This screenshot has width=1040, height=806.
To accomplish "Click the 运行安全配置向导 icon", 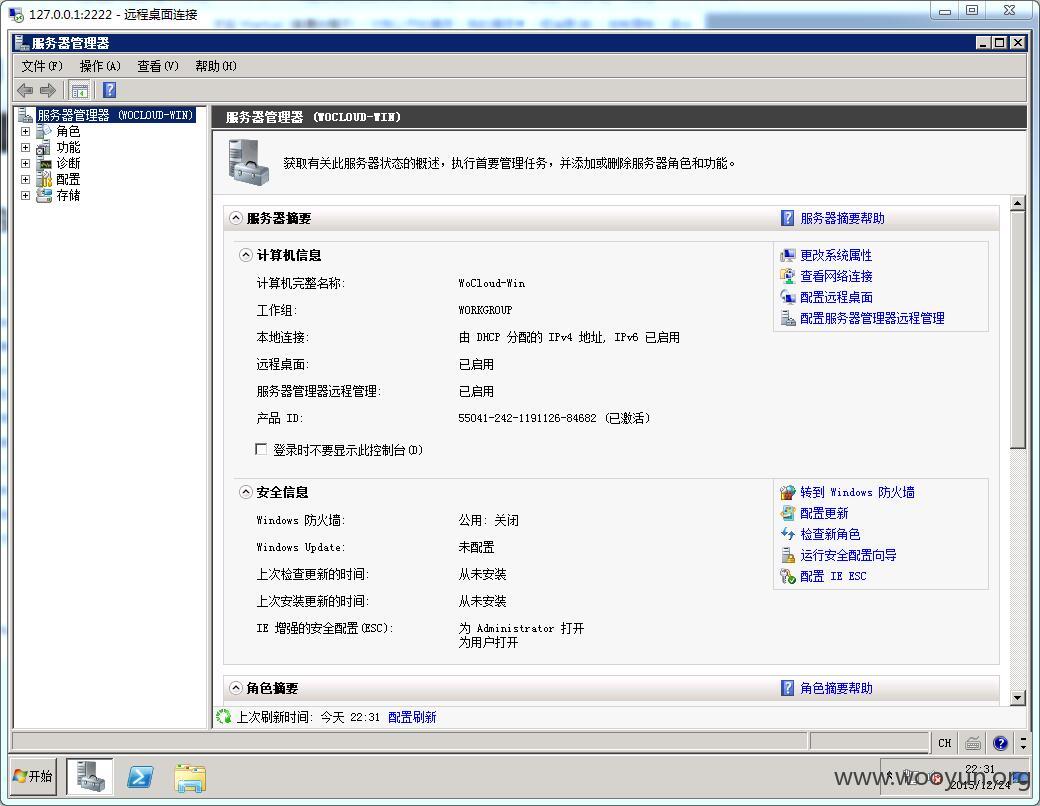I will point(787,555).
